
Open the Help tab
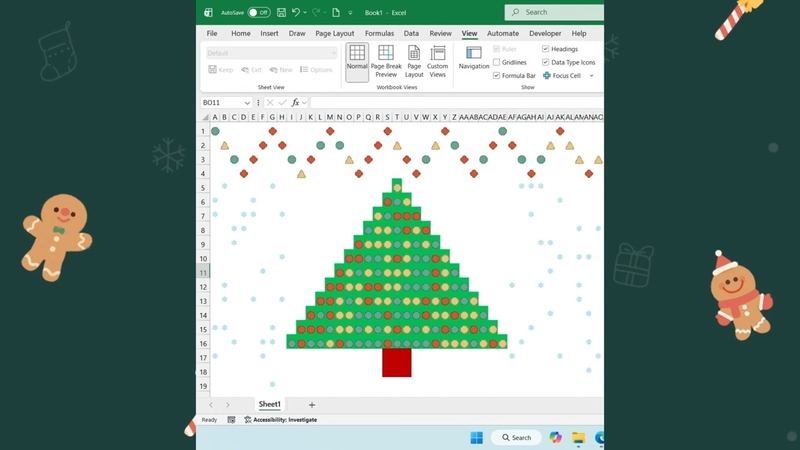pos(579,33)
